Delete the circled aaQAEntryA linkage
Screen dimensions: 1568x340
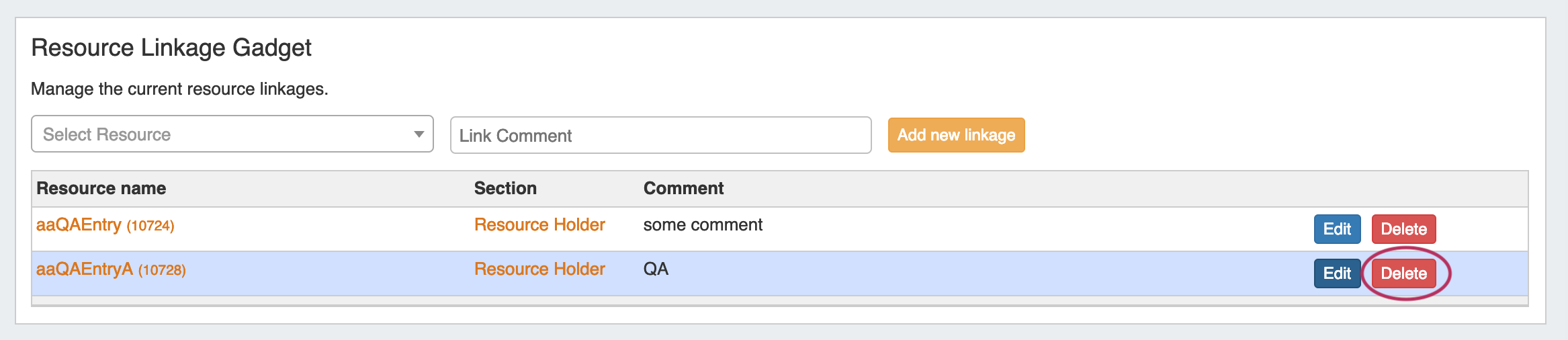[1403, 273]
